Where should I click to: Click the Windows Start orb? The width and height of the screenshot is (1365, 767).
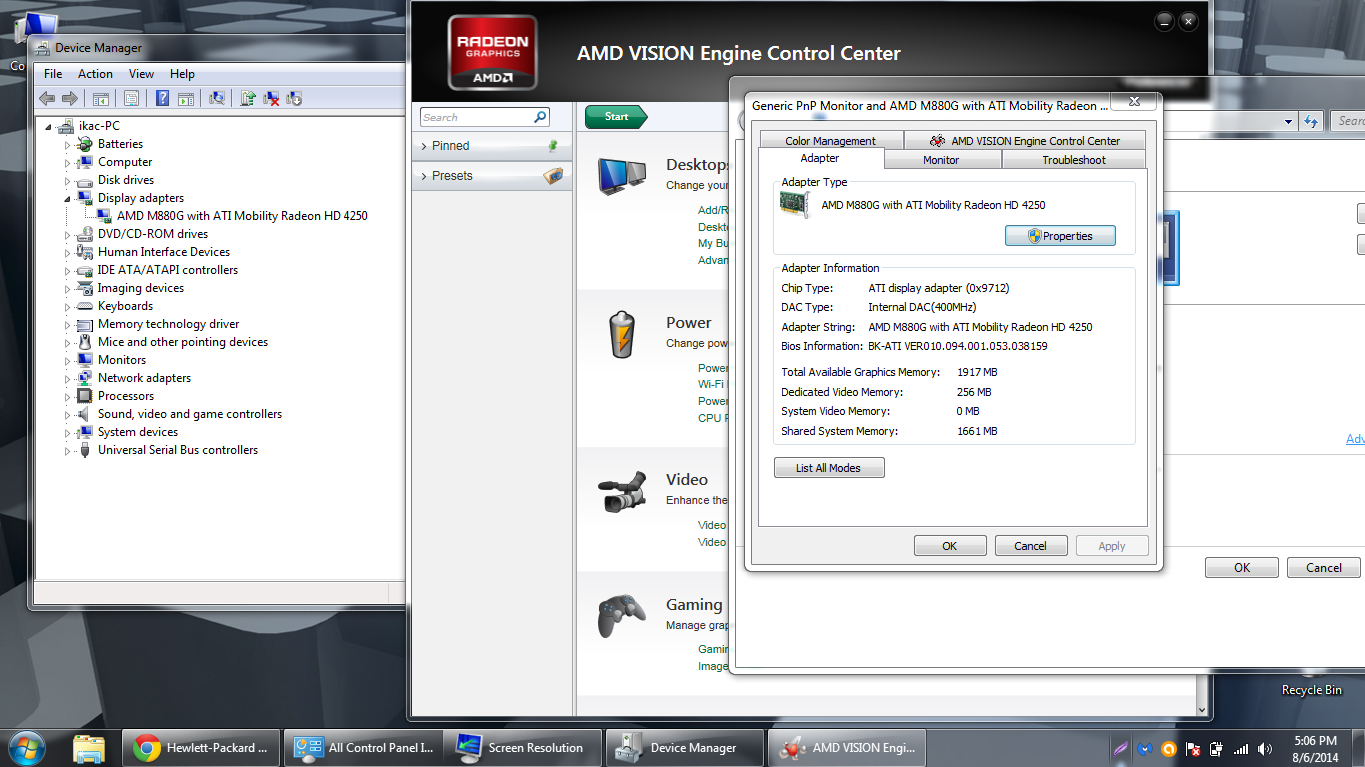[x=27, y=747]
